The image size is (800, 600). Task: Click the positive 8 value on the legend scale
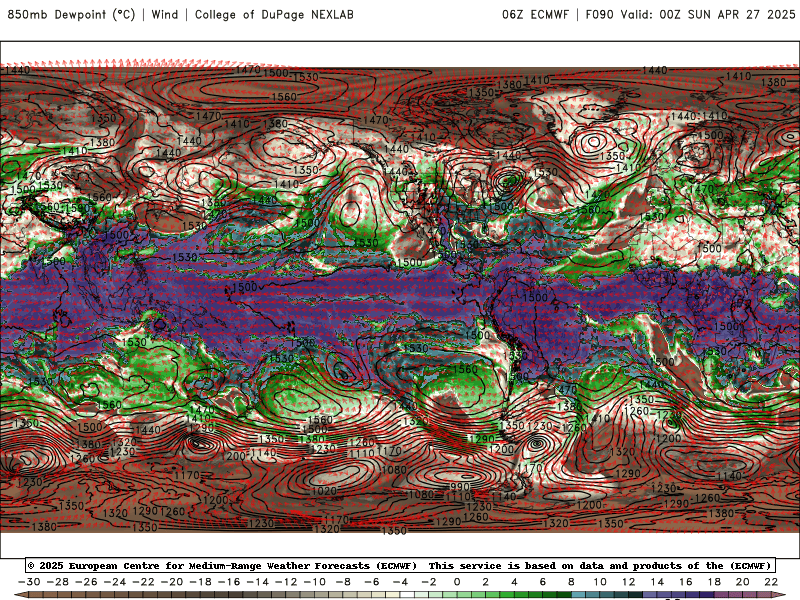point(571,582)
